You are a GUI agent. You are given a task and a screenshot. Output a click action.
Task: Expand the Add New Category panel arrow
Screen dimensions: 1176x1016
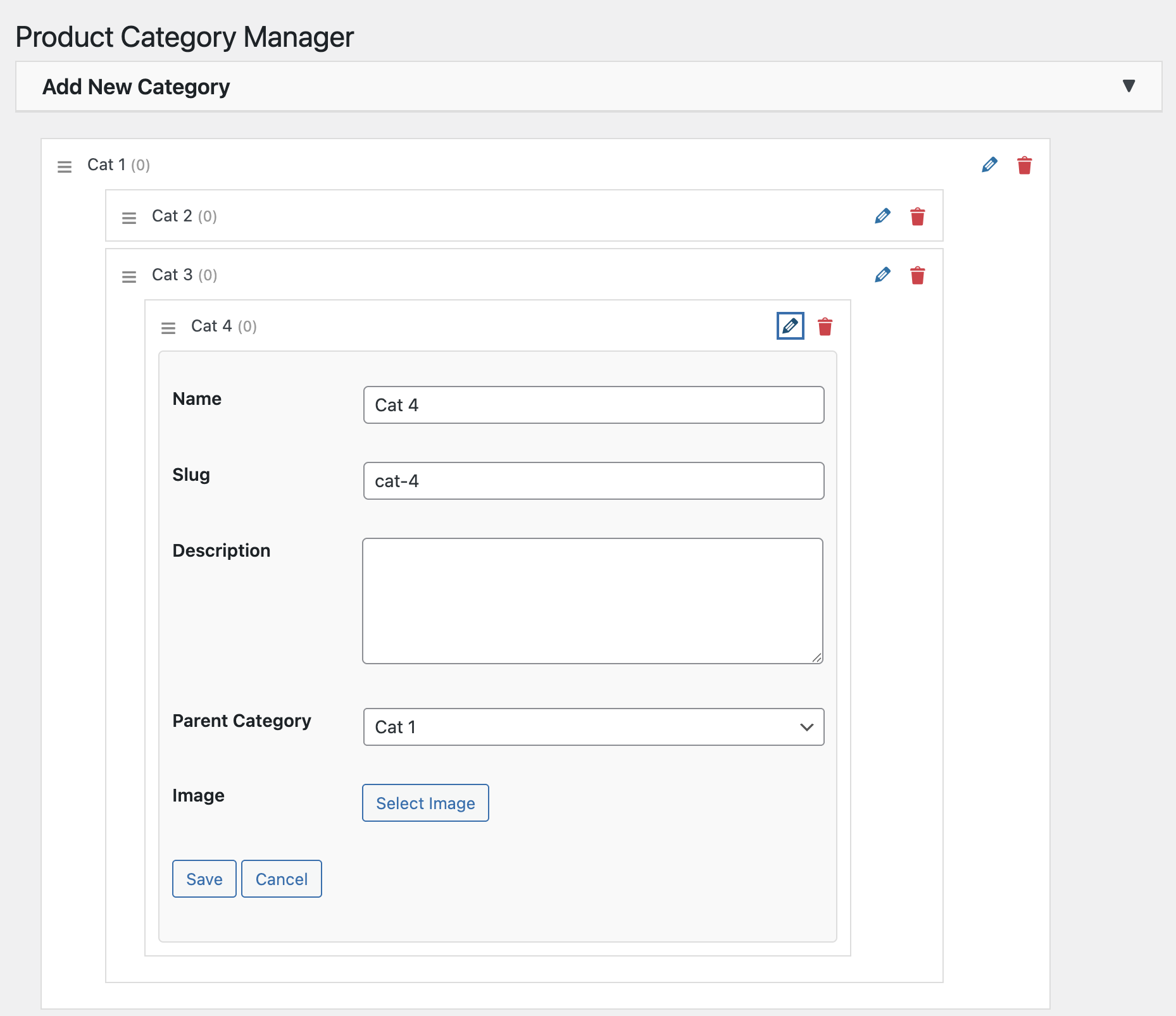[x=1129, y=86]
